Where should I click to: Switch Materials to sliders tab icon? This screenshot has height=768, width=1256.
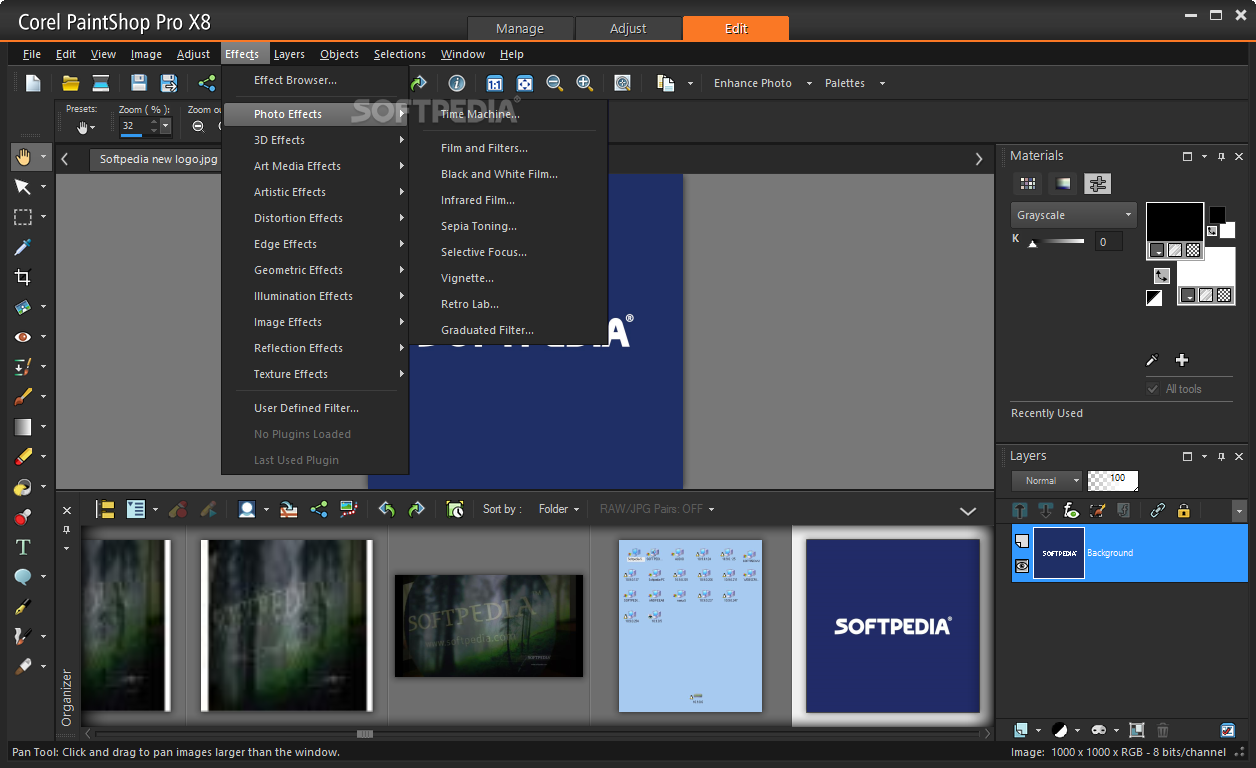coord(1098,184)
